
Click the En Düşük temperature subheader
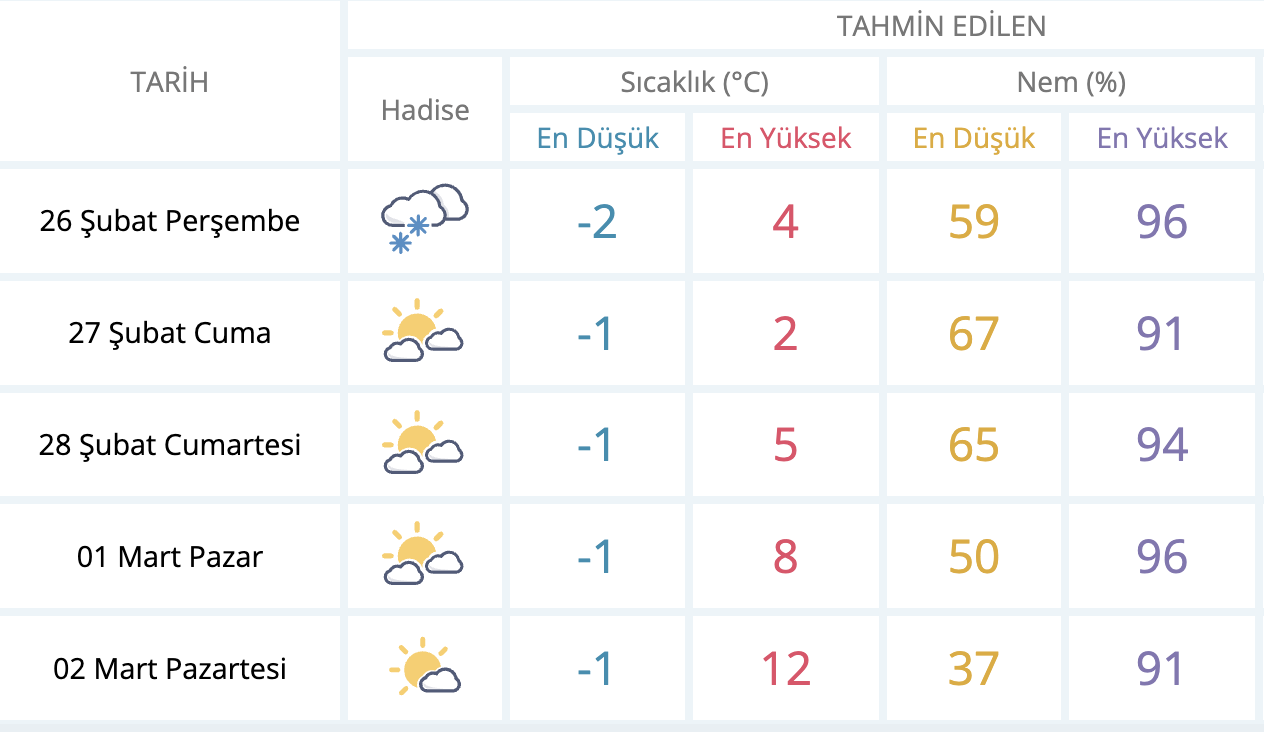pyautogui.click(x=598, y=138)
